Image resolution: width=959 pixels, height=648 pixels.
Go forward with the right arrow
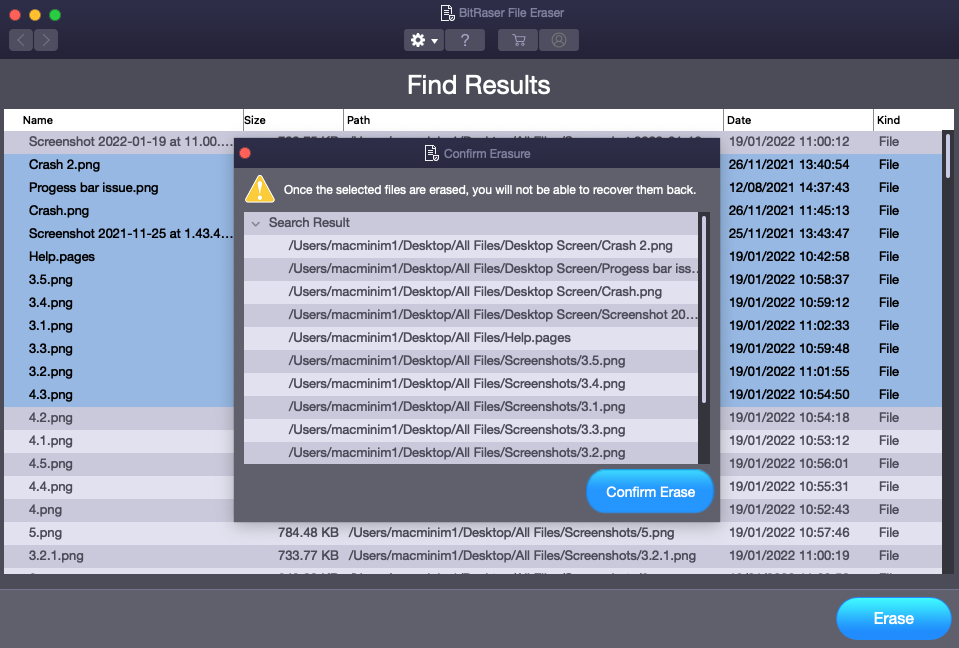[x=46, y=40]
